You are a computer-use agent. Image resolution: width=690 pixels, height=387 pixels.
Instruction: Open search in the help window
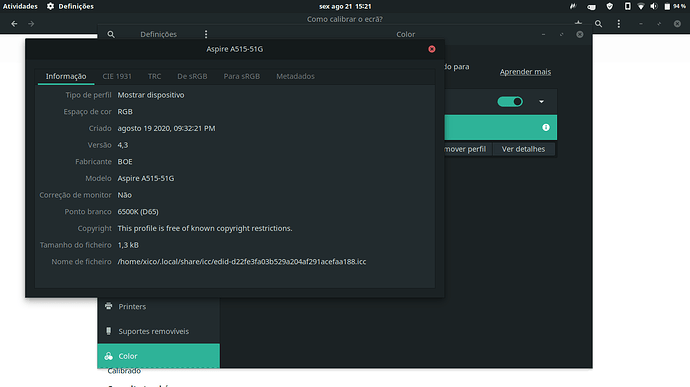pos(598,24)
